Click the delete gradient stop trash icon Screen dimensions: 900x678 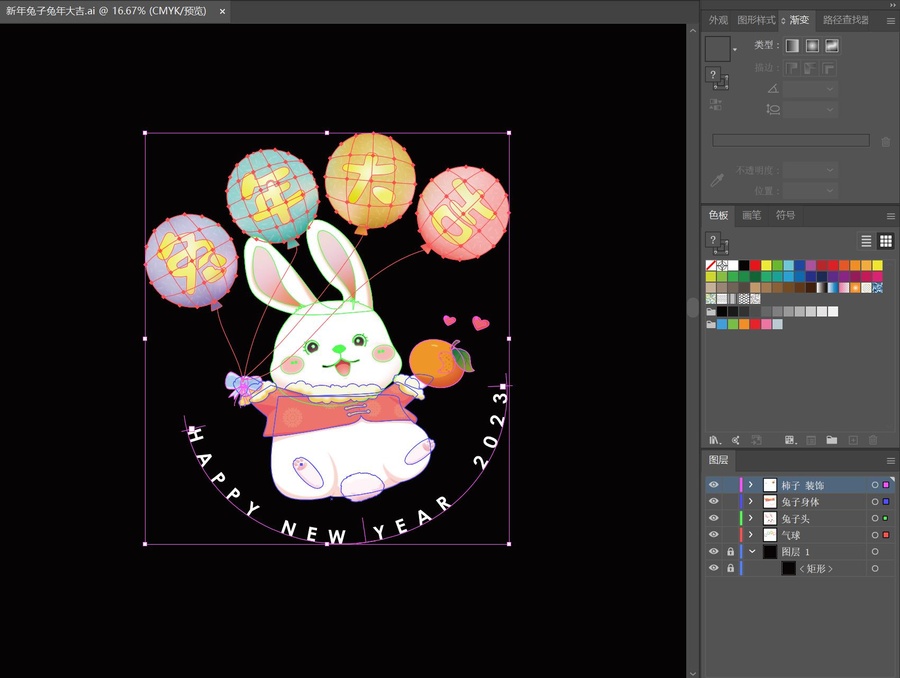[x=886, y=141]
